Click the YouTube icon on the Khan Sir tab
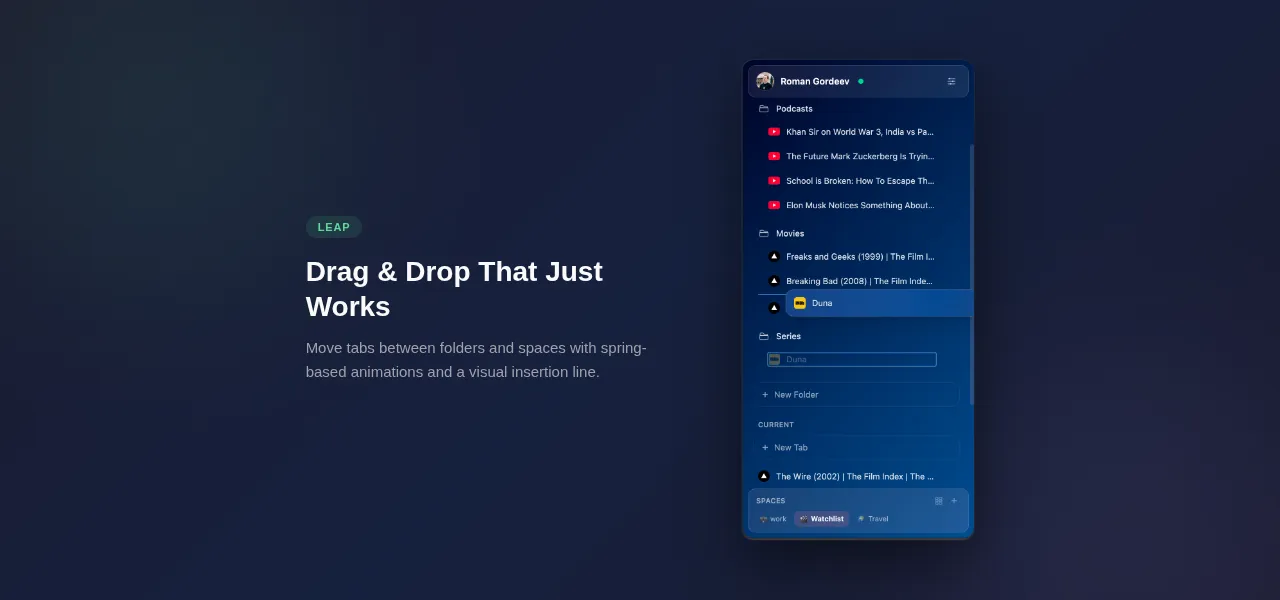The height and width of the screenshot is (600, 1280). 773,131
